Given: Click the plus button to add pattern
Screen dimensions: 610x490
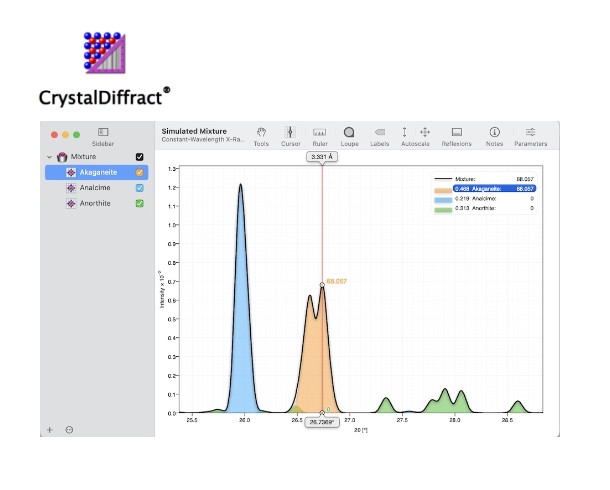Looking at the screenshot, I should 50,429.
